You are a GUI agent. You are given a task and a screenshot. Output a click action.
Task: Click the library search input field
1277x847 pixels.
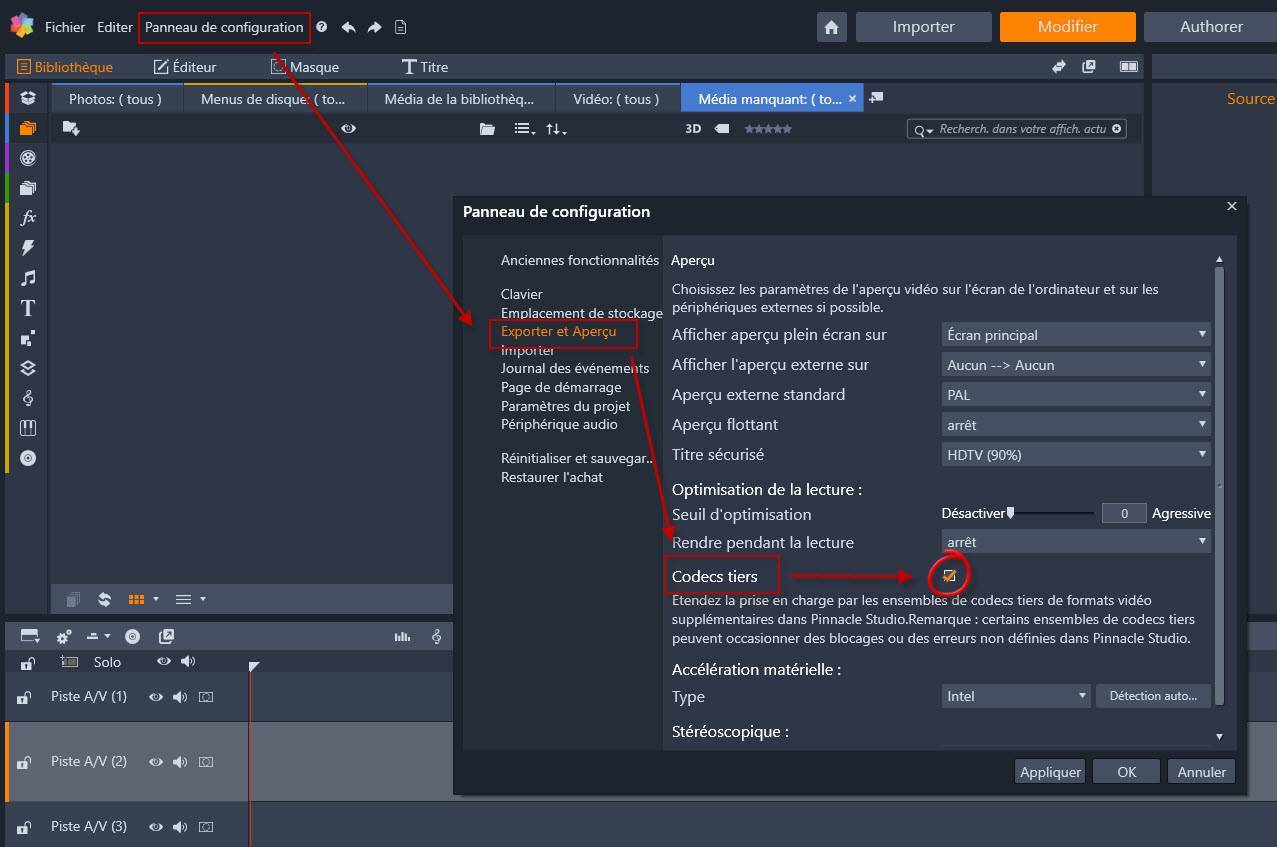[1022, 129]
